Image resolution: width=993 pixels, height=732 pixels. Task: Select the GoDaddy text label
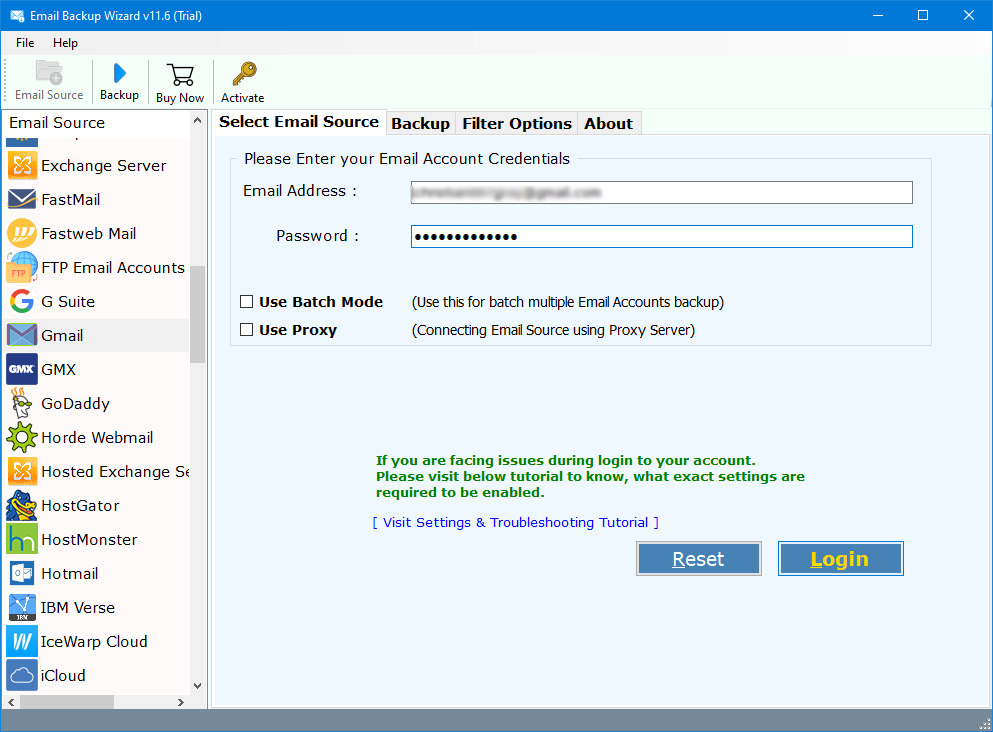pyautogui.click(x=75, y=403)
